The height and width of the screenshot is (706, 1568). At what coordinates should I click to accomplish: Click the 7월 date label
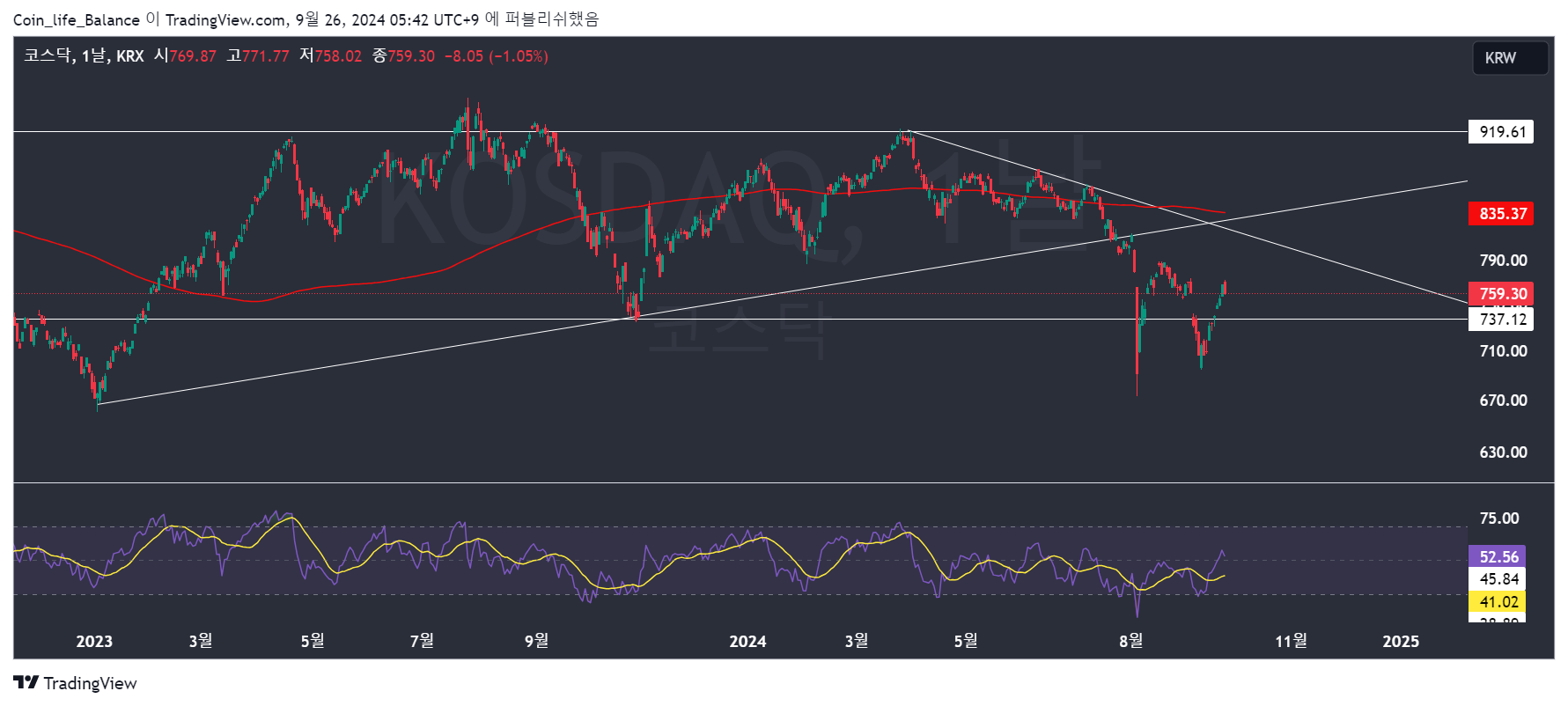pyautogui.click(x=423, y=641)
